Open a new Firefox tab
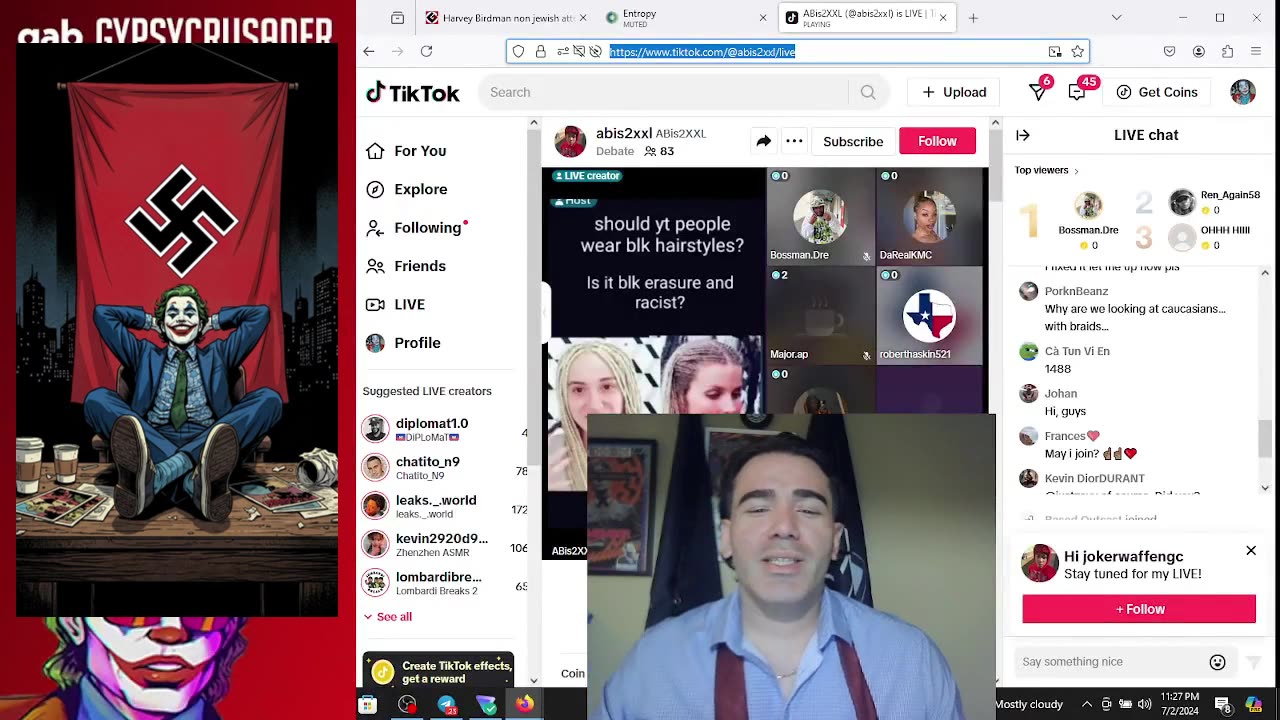This screenshot has height=720, width=1280. coord(973,18)
